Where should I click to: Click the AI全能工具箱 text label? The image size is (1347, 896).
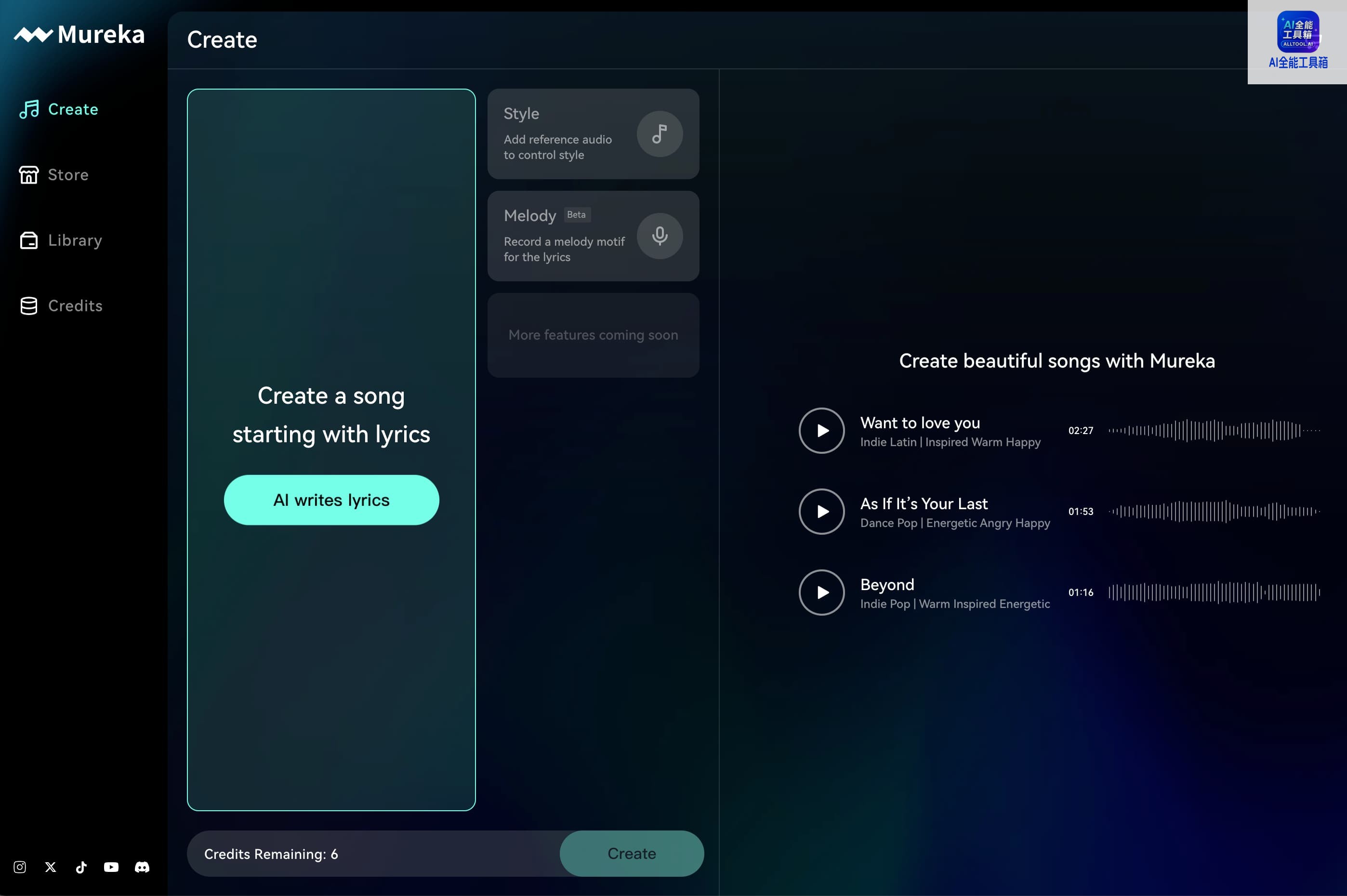pos(1298,63)
